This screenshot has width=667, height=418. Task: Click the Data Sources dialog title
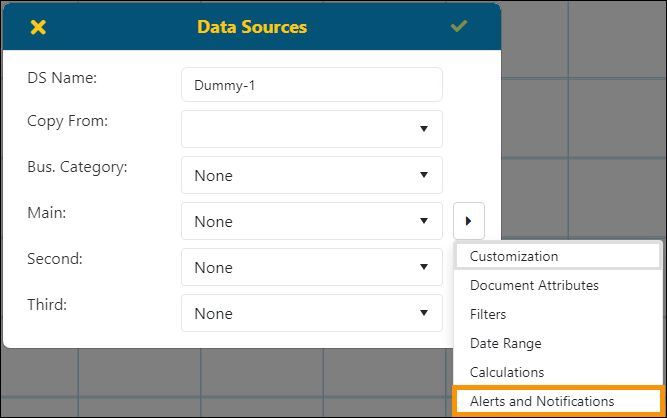pyautogui.click(x=252, y=27)
